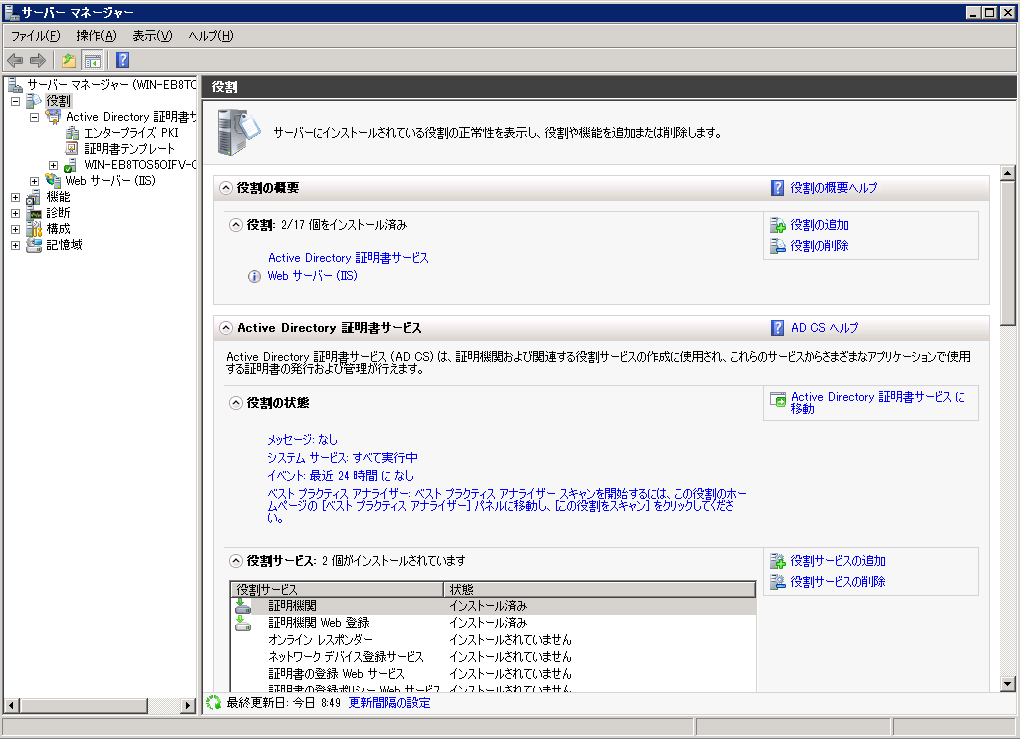Click the Back arrow toolbar icon

tap(15, 60)
